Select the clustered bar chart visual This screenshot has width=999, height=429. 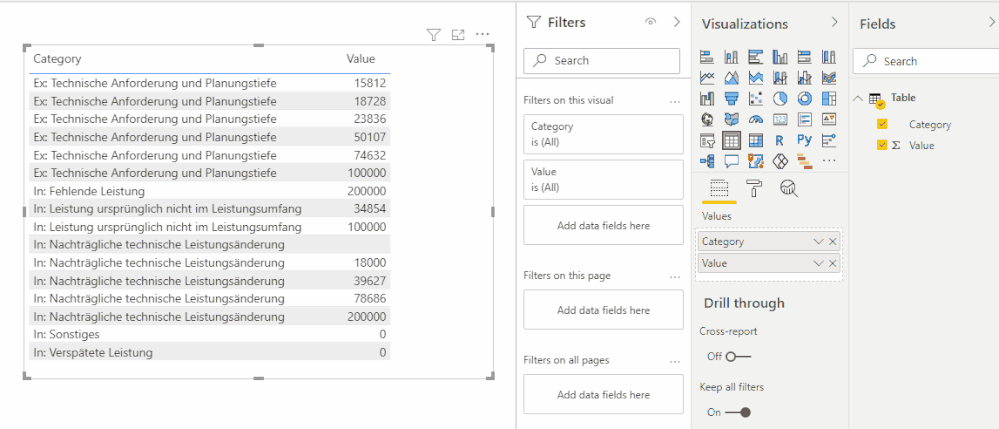coord(756,57)
